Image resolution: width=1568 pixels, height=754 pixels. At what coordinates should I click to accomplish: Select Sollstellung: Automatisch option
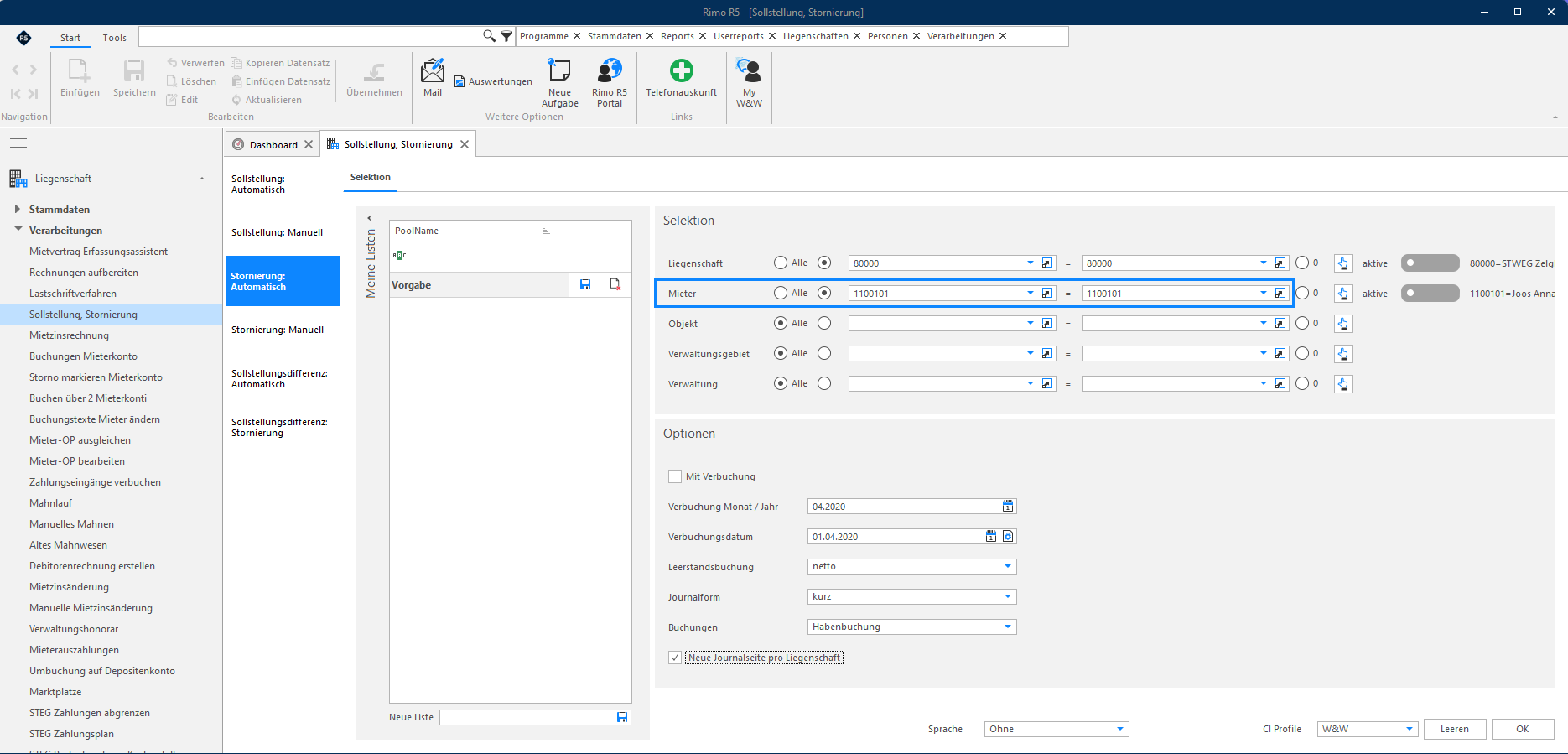[x=258, y=185]
